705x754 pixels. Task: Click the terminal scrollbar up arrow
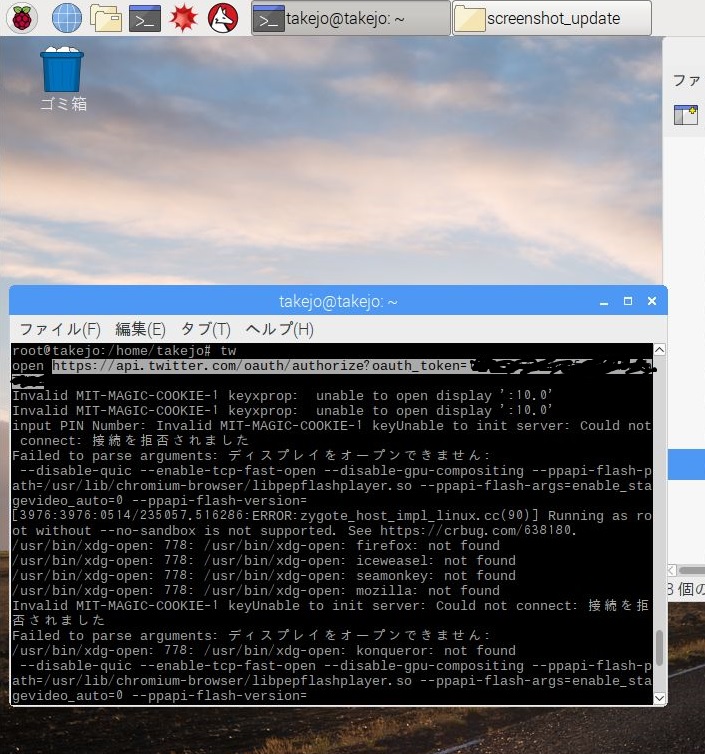click(x=659, y=351)
